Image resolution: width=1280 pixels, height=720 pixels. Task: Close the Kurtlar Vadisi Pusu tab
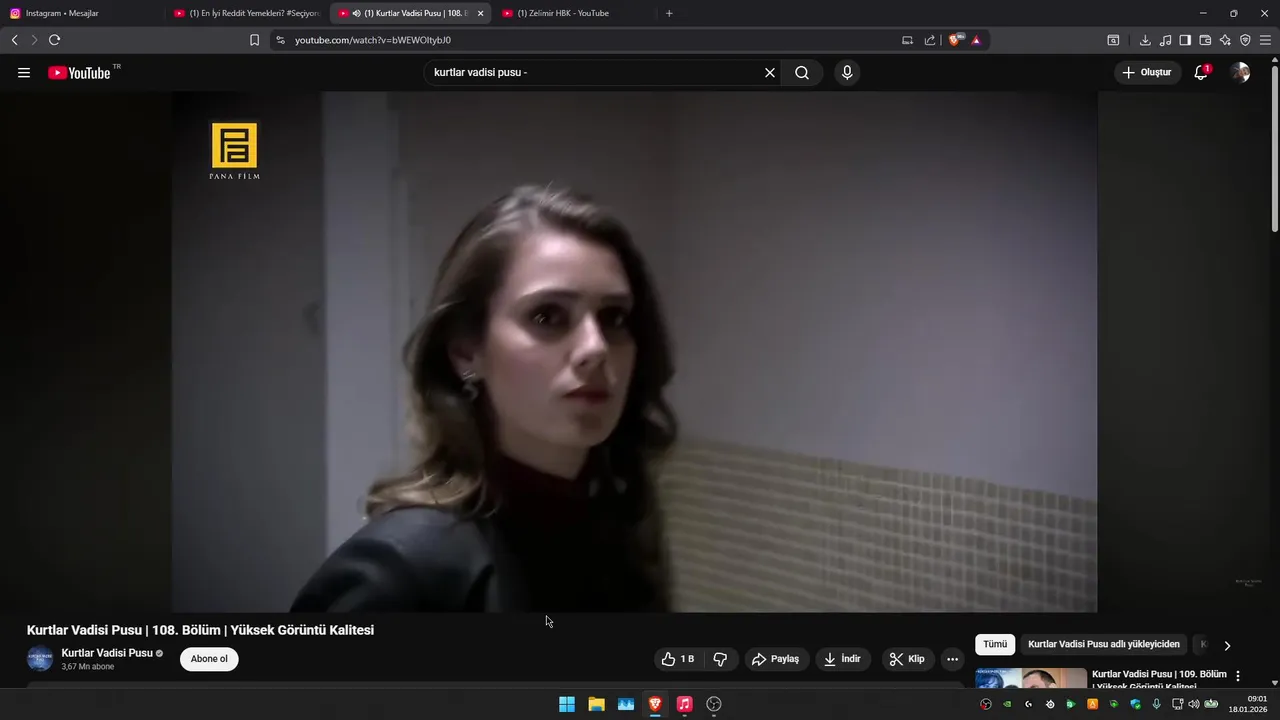(x=481, y=13)
